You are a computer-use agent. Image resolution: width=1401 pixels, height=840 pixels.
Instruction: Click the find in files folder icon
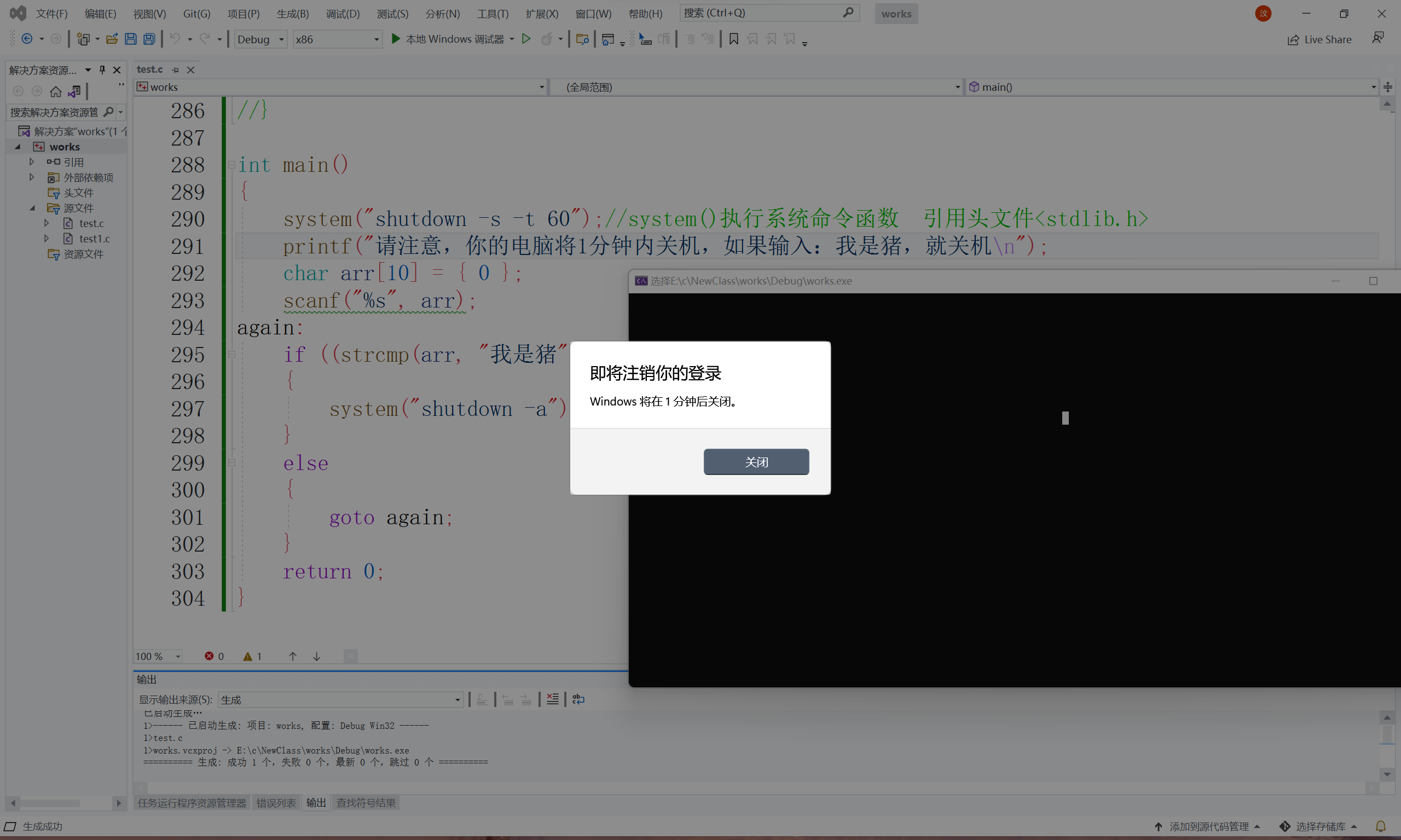[582, 38]
